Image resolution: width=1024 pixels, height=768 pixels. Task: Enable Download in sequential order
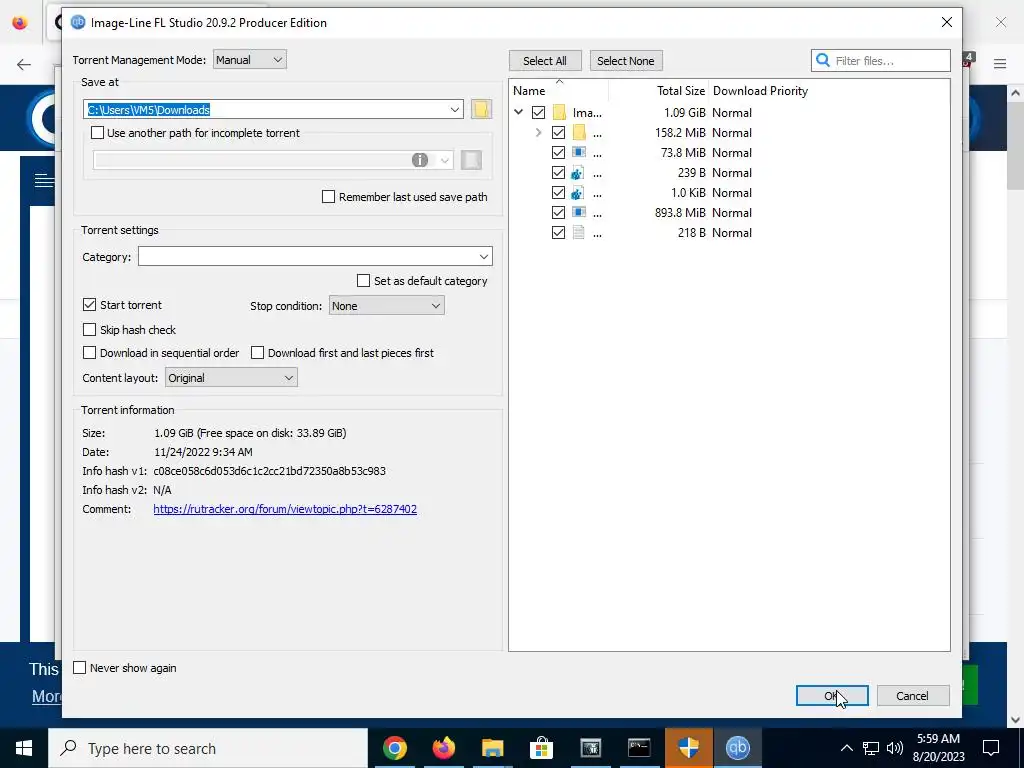(x=89, y=353)
